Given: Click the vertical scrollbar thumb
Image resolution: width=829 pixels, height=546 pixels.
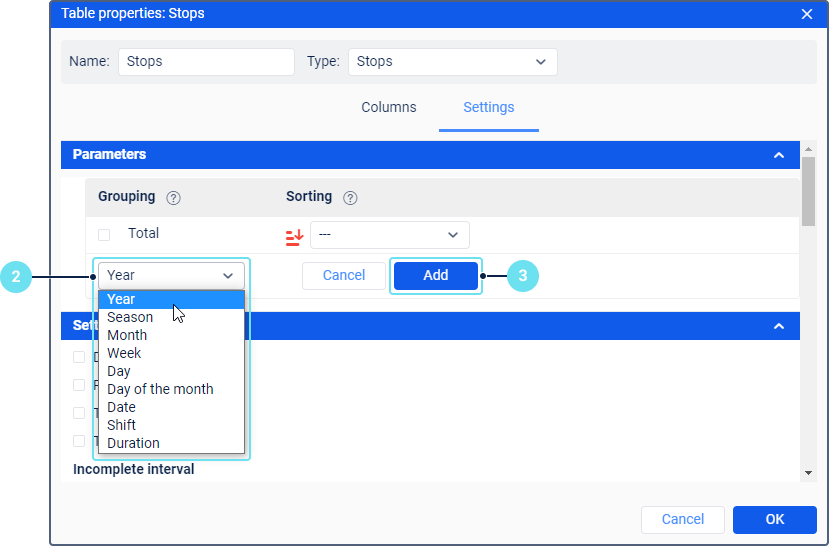Looking at the screenshot, I should pyautogui.click(x=808, y=191).
